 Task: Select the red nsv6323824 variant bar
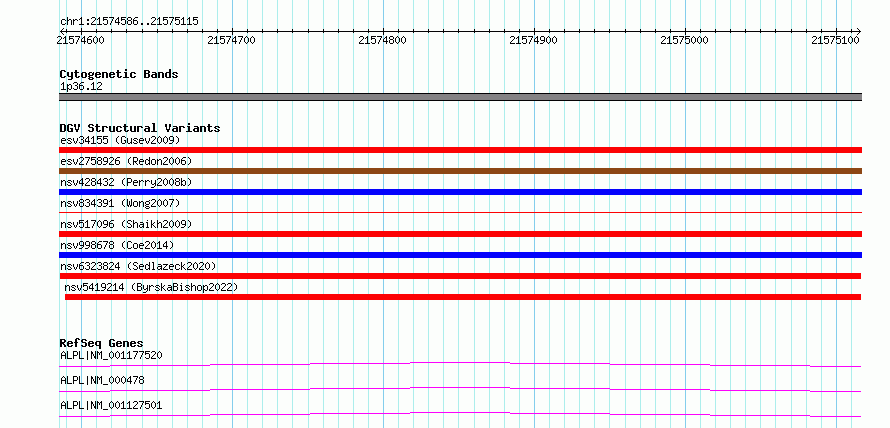(460, 276)
